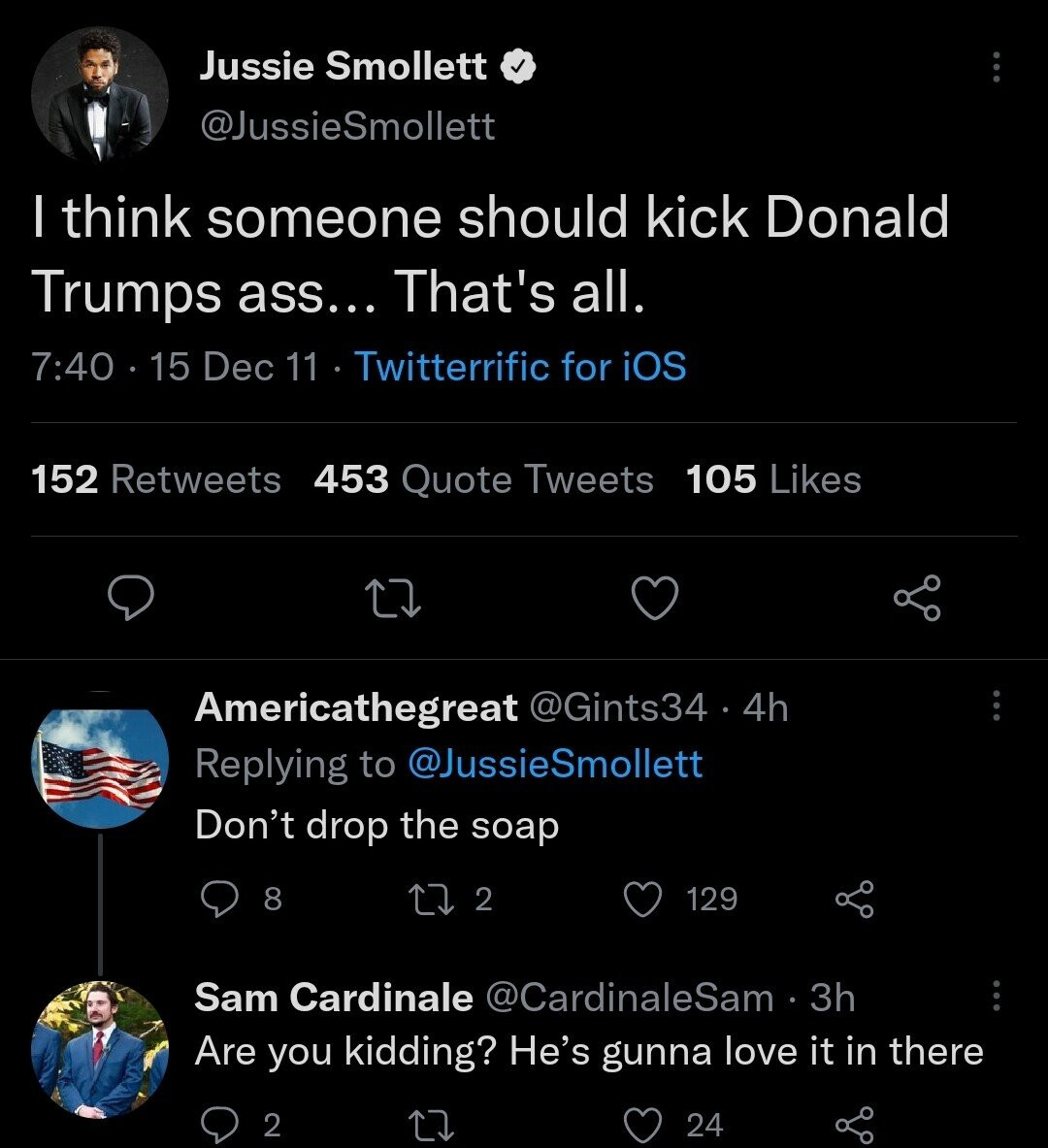Share Sam Cardinale's reply
The image size is (1048, 1148).
coord(854,1125)
